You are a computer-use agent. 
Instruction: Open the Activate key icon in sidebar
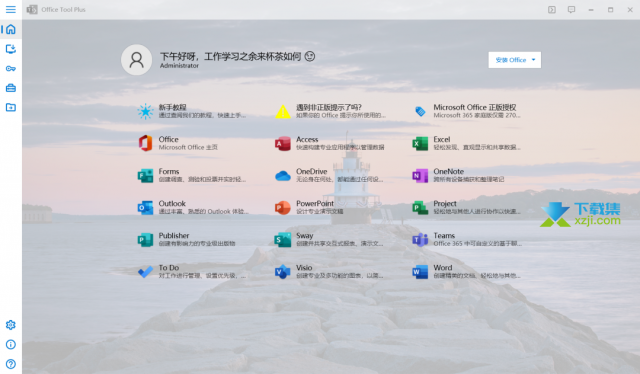(11, 69)
